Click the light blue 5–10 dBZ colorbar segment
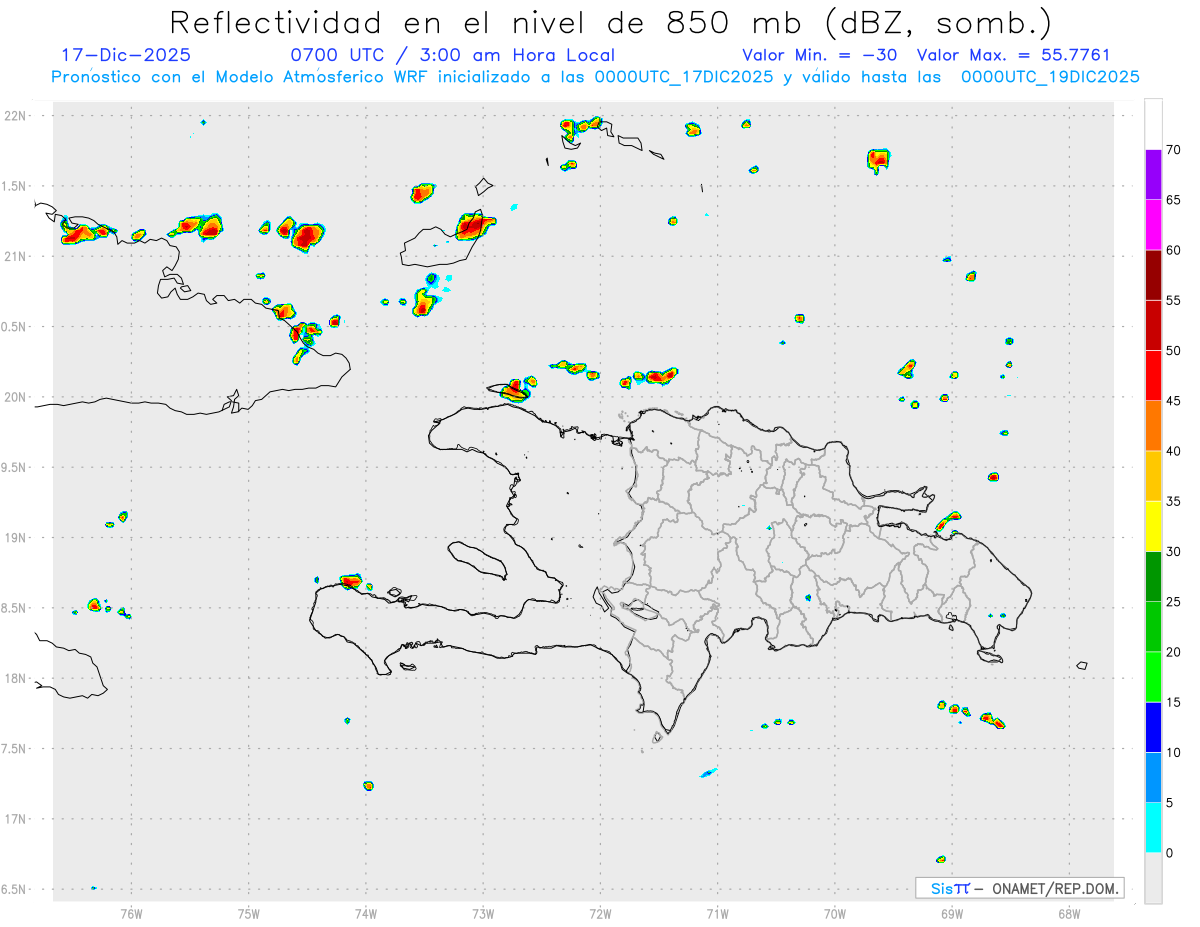 point(1153,778)
